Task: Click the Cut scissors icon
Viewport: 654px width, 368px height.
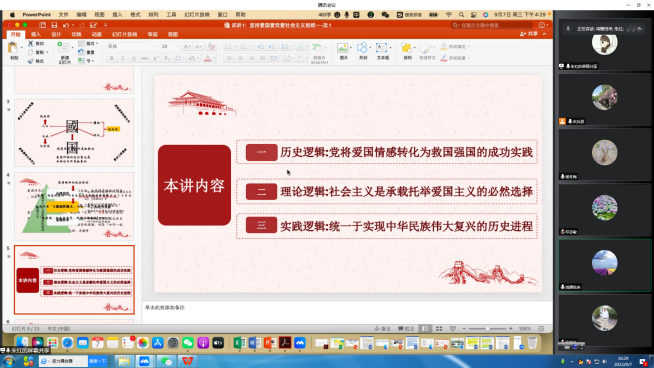Action: [x=30, y=43]
